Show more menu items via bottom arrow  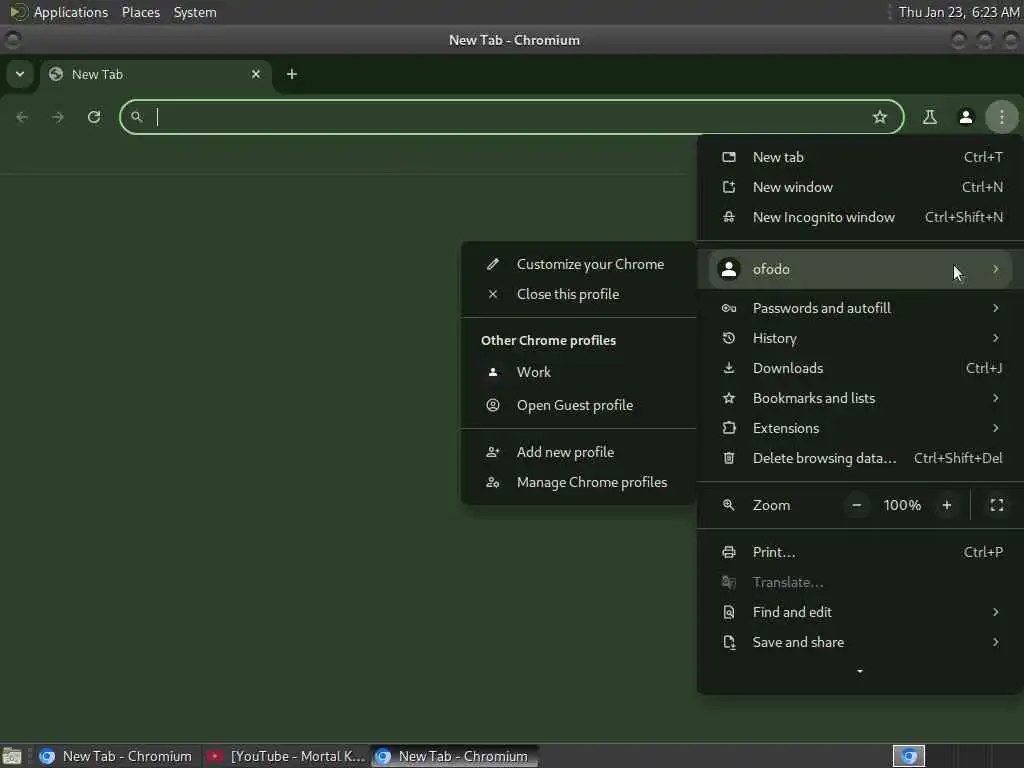click(x=859, y=671)
